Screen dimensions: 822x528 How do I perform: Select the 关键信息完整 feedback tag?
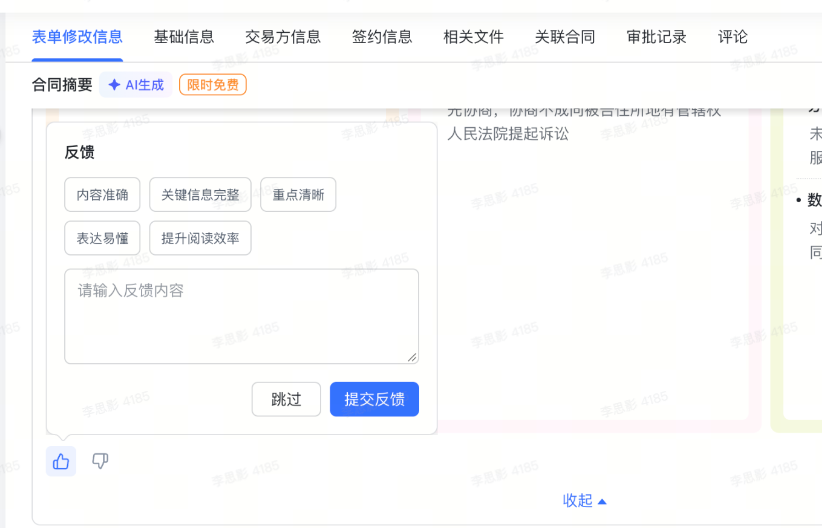[x=200, y=195]
